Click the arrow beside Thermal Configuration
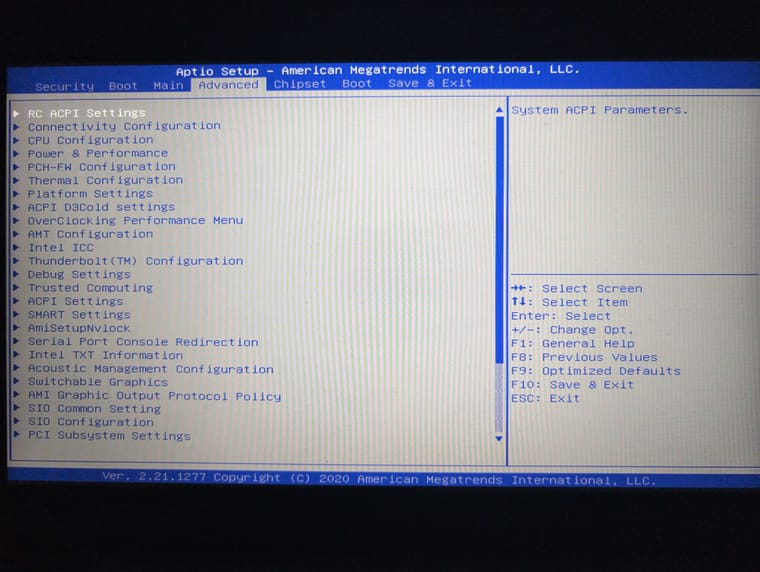 pyautogui.click(x=16, y=180)
